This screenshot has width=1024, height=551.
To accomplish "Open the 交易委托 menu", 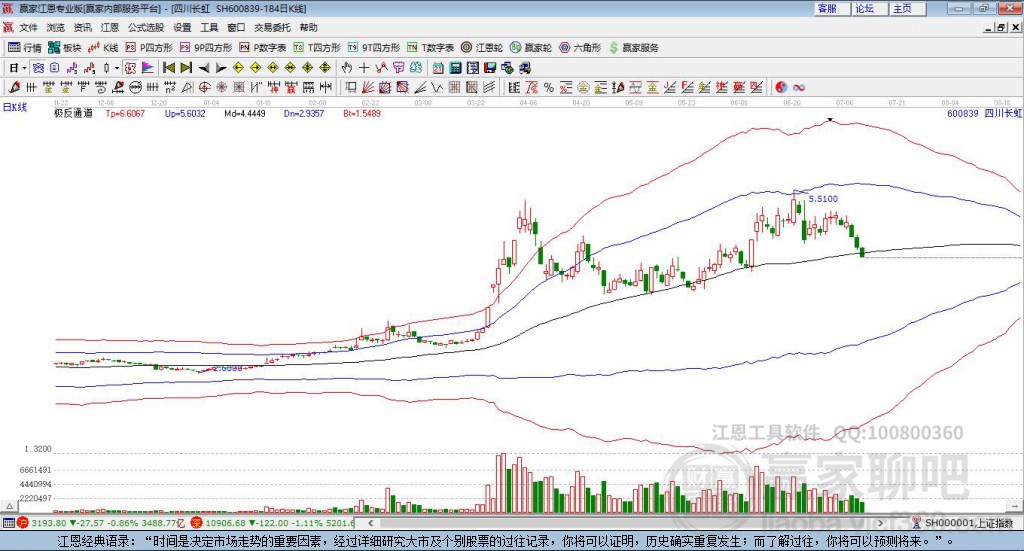I will (272, 27).
